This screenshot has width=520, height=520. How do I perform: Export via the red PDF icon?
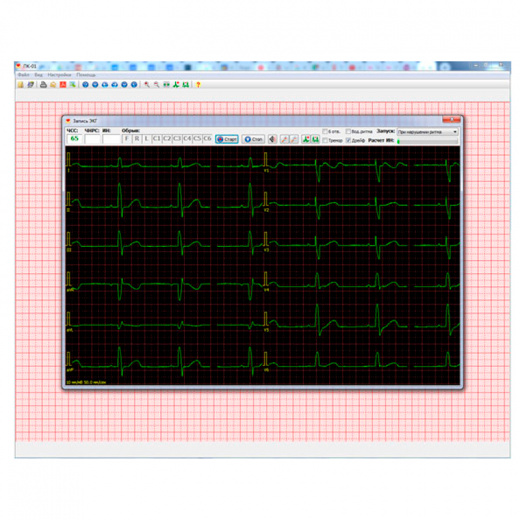[x=63, y=85]
